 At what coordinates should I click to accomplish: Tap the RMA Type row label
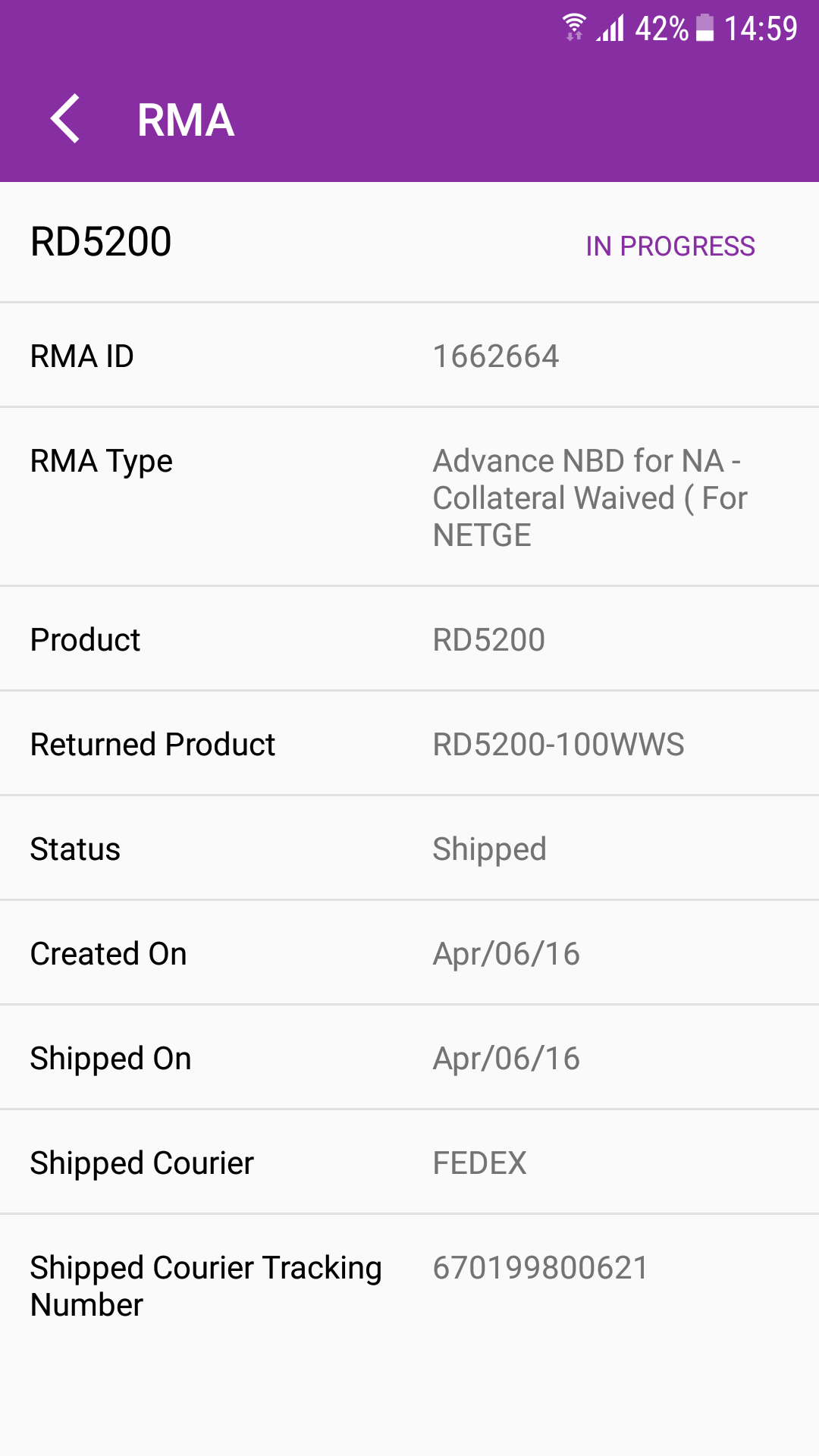point(102,462)
